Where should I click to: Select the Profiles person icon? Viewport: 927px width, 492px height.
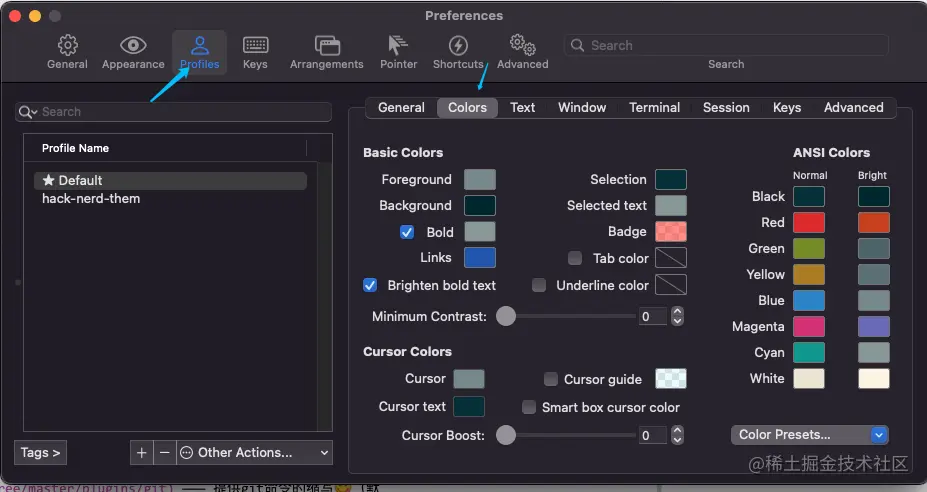[x=200, y=45]
